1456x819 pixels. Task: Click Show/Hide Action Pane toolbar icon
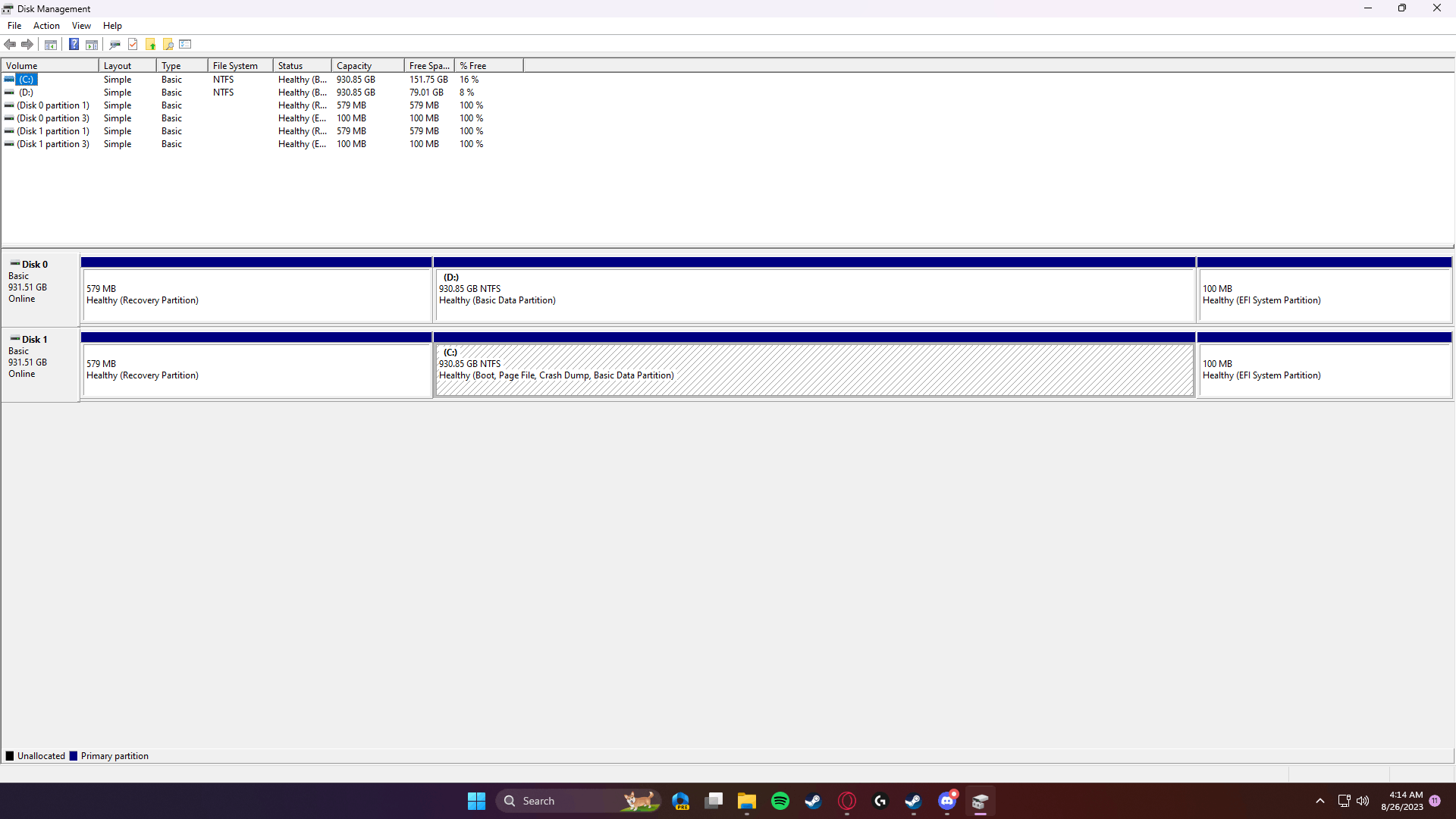coord(92,44)
